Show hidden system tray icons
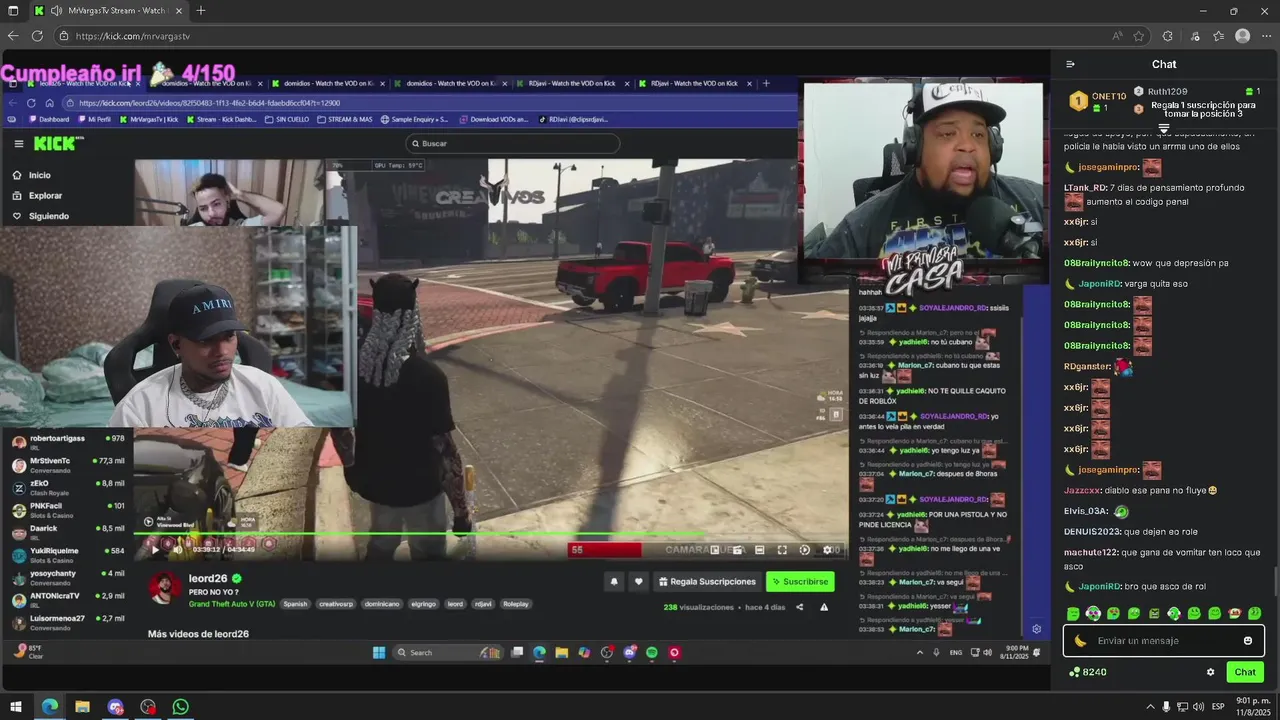This screenshot has height=720, width=1280. point(1150,706)
